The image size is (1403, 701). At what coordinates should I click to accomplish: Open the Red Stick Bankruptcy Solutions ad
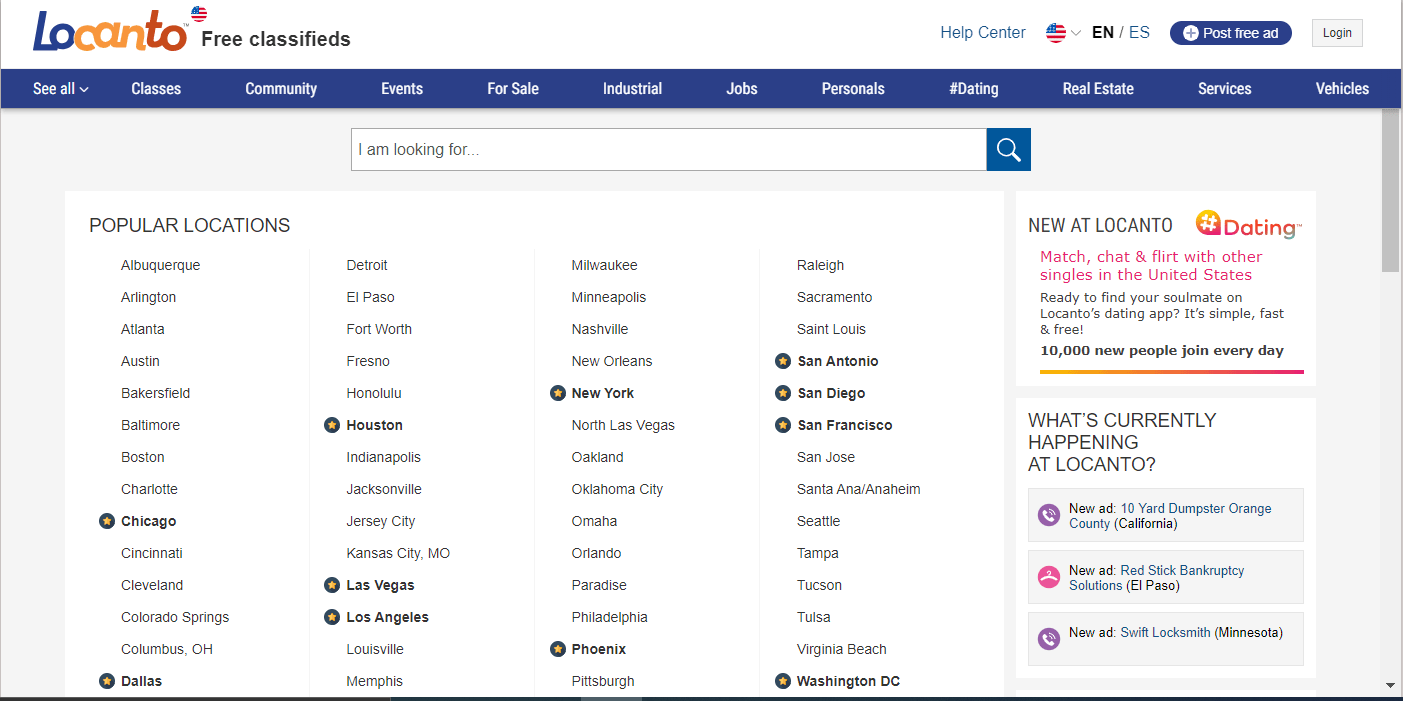1157,578
